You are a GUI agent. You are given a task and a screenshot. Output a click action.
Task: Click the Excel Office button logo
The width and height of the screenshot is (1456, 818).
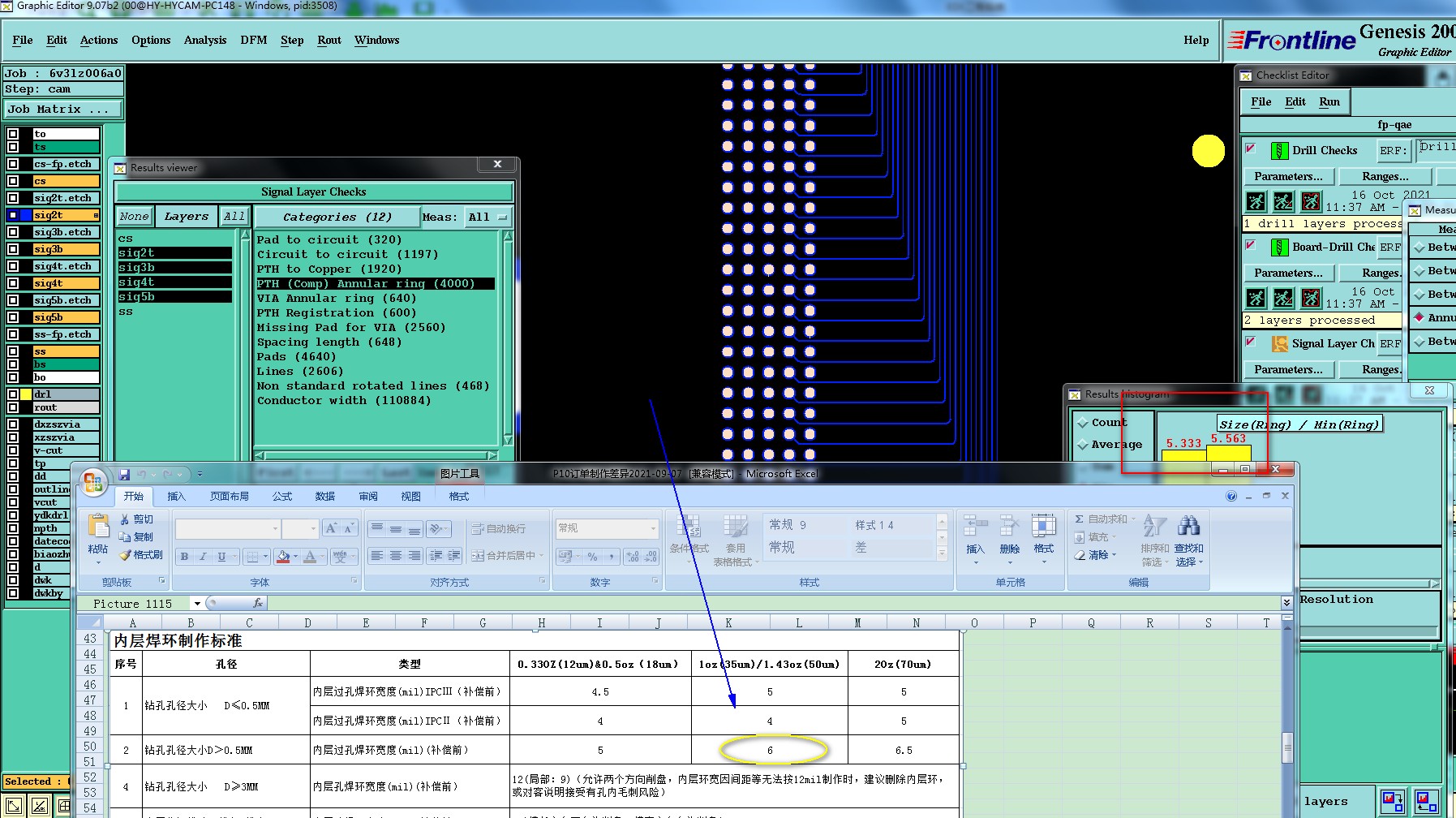(x=93, y=483)
